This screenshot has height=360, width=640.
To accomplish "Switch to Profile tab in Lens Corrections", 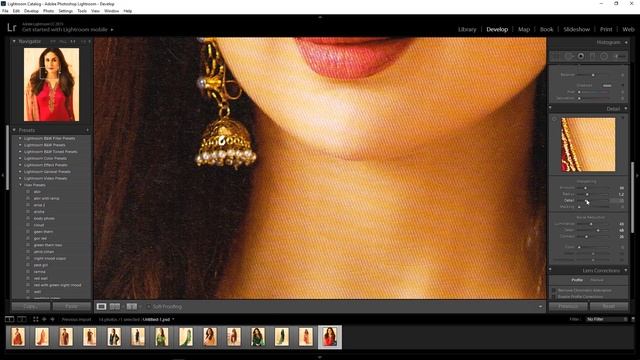I will click(x=577, y=280).
